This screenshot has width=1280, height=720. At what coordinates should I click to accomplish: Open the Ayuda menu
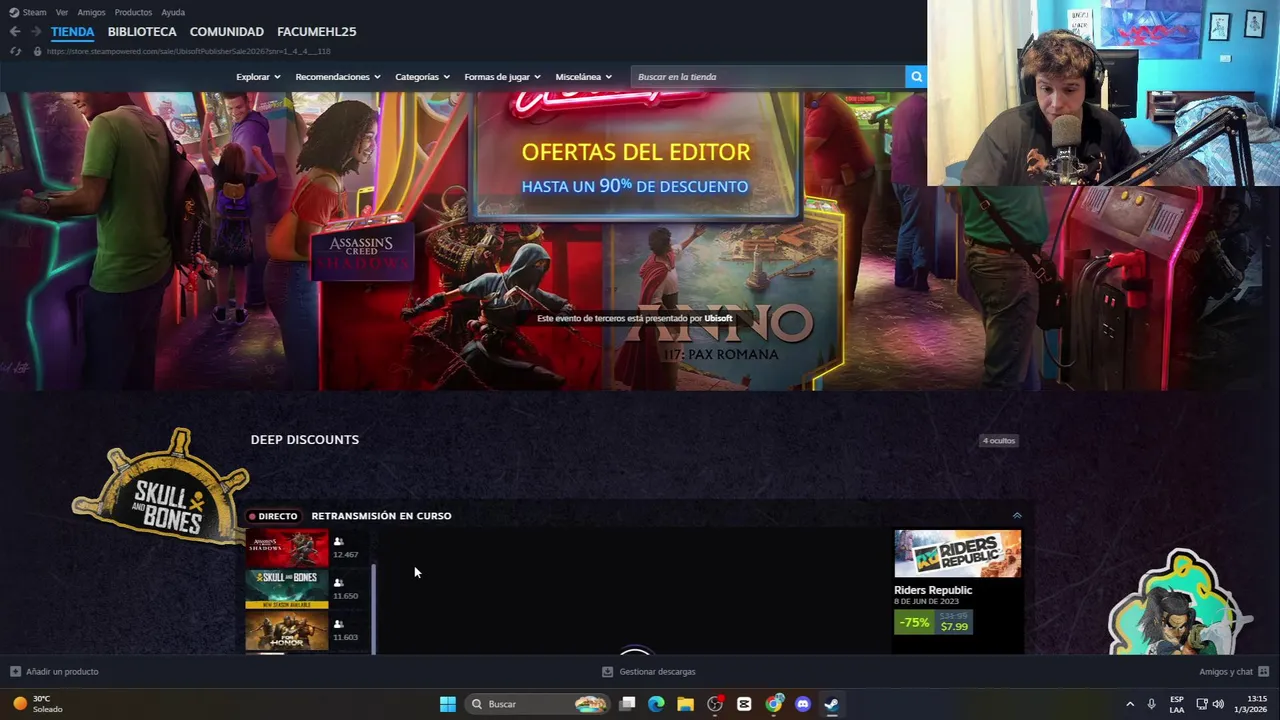tap(173, 12)
